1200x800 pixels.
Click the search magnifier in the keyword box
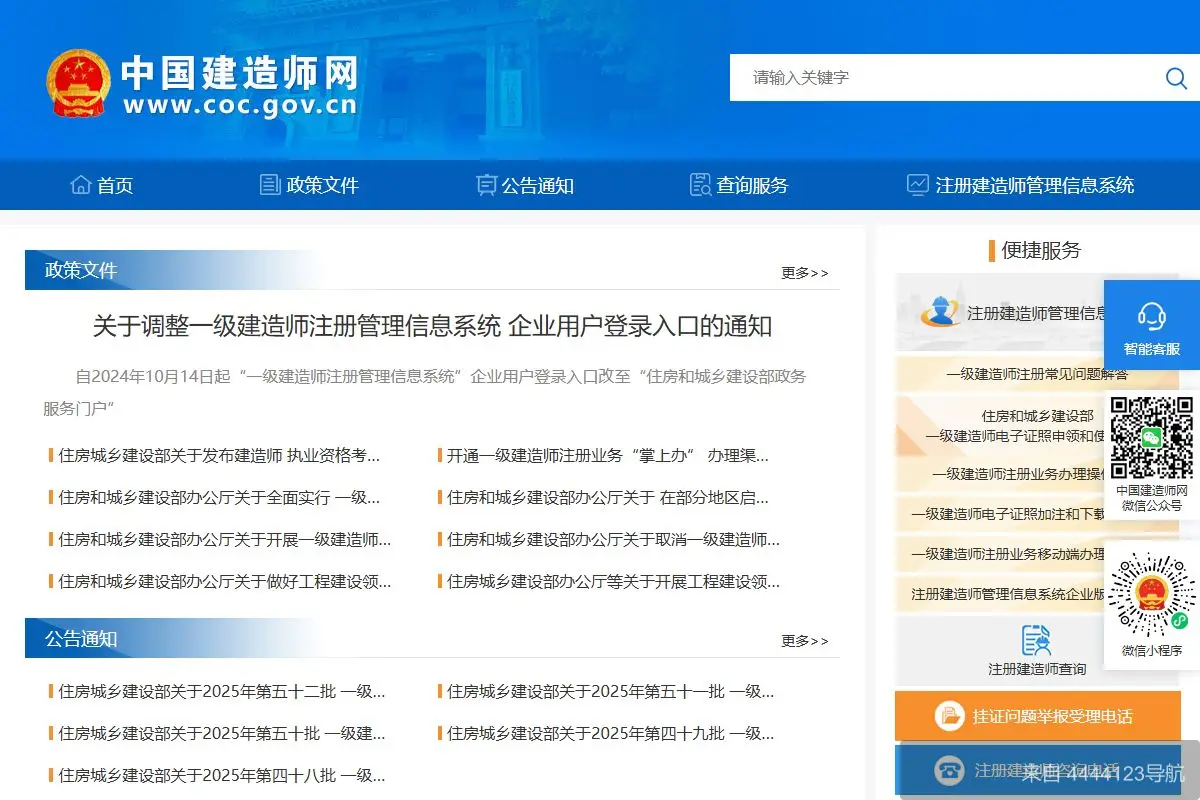1174,77
